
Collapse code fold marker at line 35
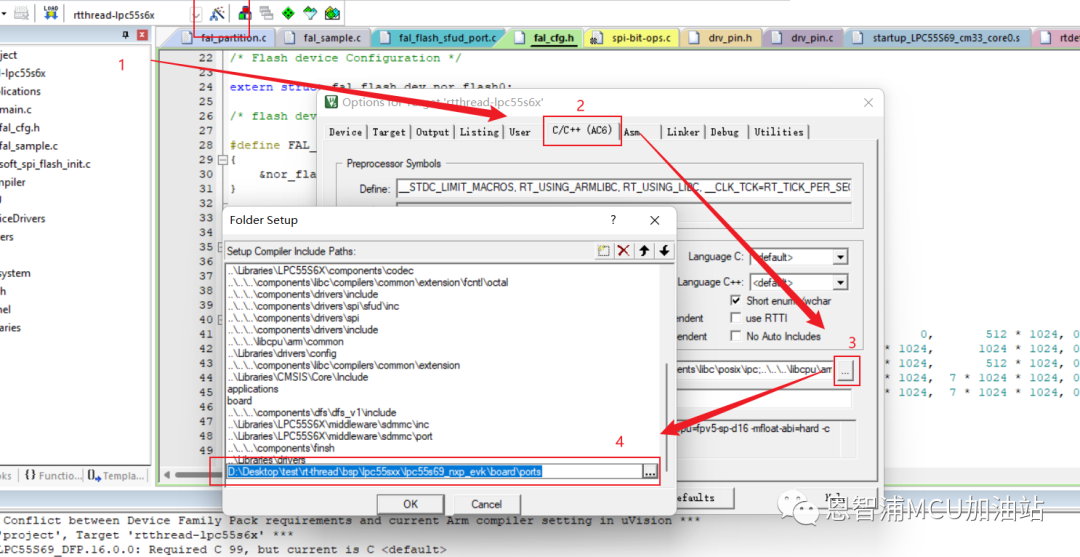click(222, 247)
